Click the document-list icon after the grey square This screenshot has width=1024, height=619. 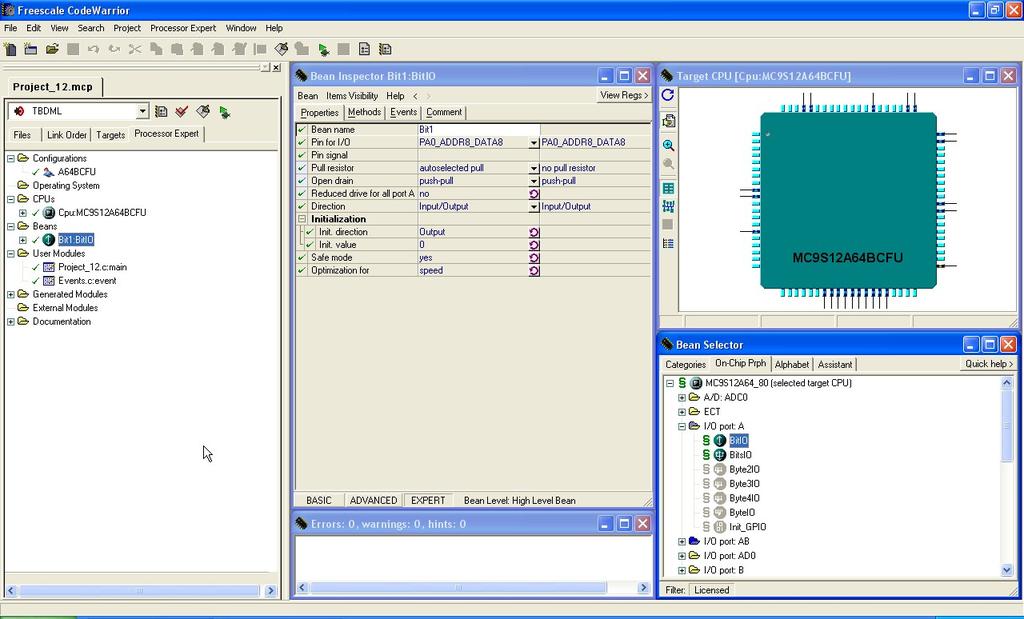364,49
